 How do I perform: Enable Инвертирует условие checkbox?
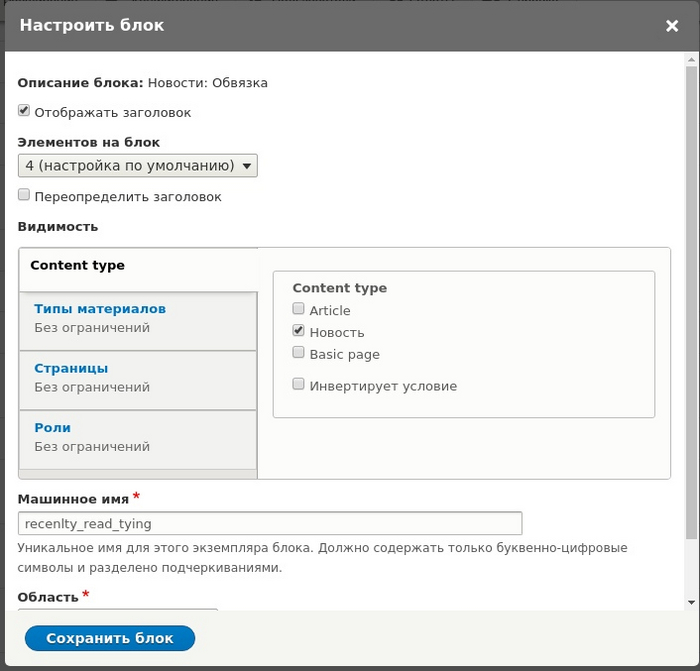tap(299, 384)
